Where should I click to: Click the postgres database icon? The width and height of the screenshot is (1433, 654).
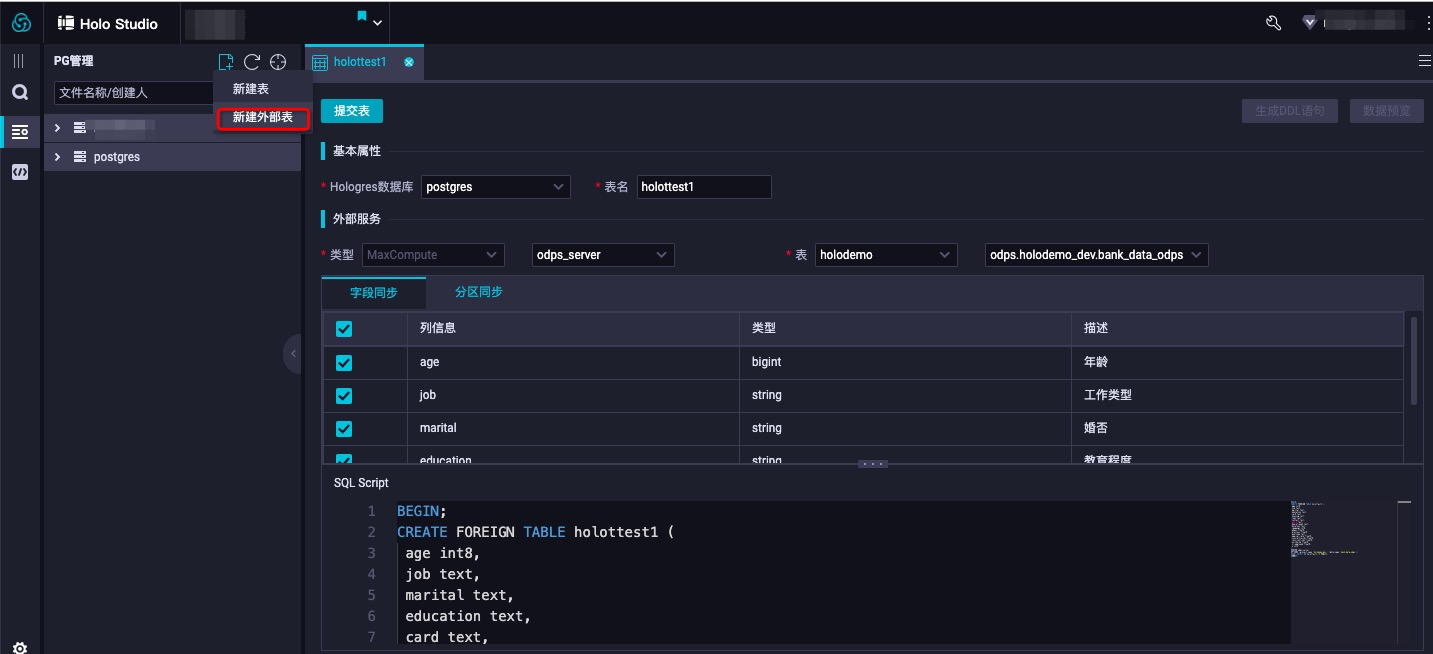pos(80,157)
